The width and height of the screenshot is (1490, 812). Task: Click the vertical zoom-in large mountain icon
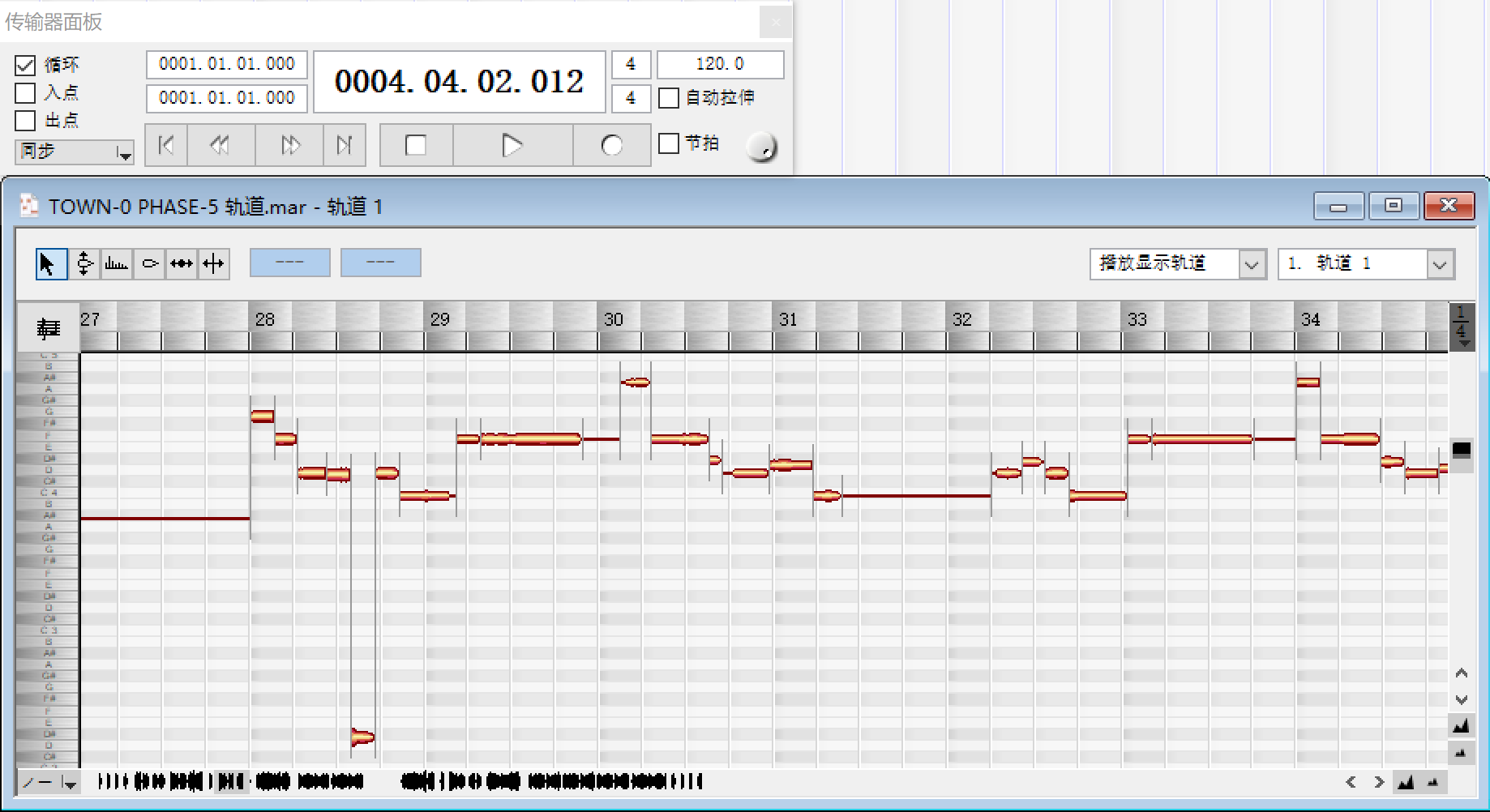[x=1461, y=726]
